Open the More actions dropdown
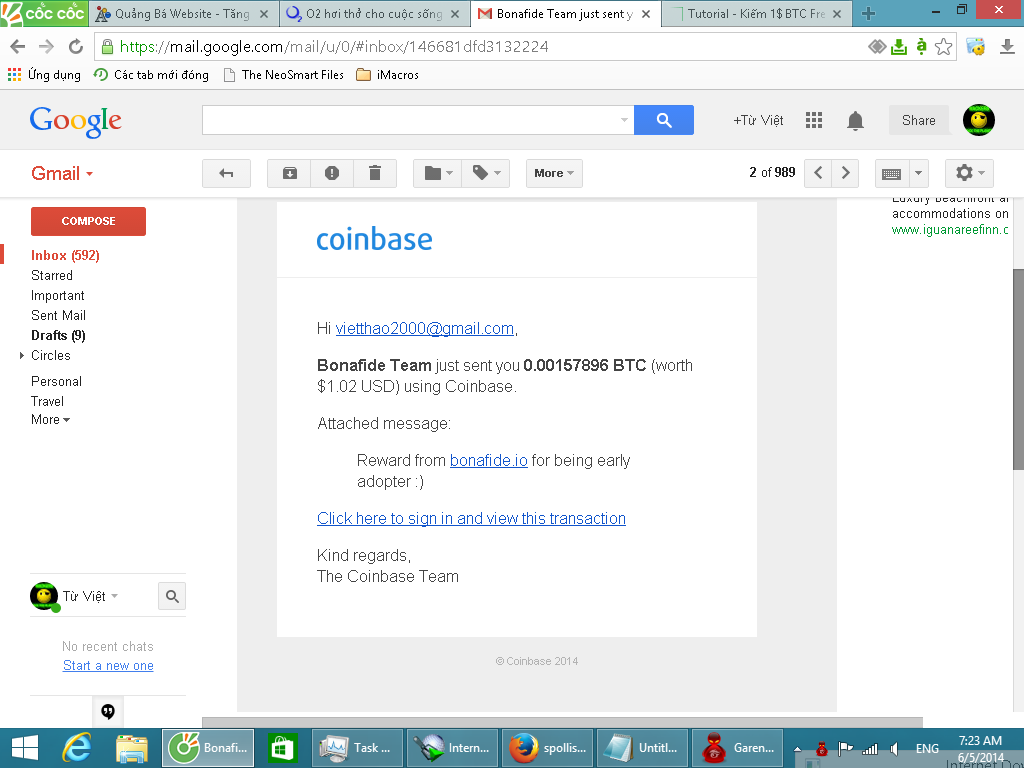This screenshot has width=1024, height=768. [554, 173]
